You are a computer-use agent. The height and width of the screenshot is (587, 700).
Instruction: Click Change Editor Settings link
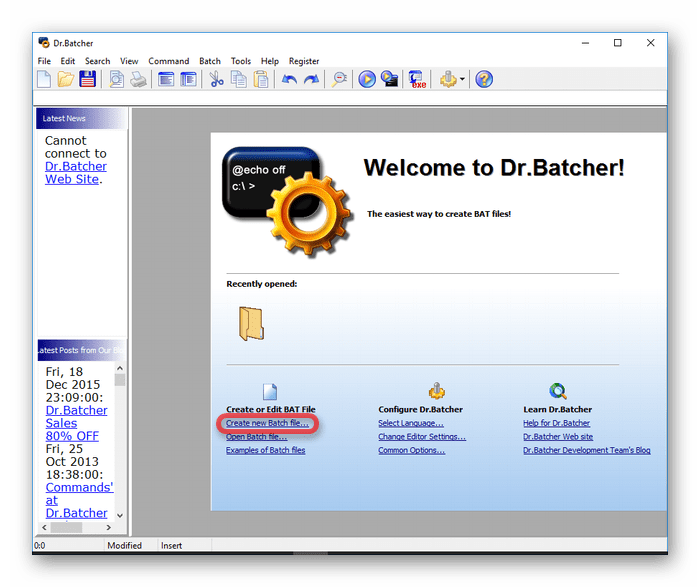tap(422, 437)
